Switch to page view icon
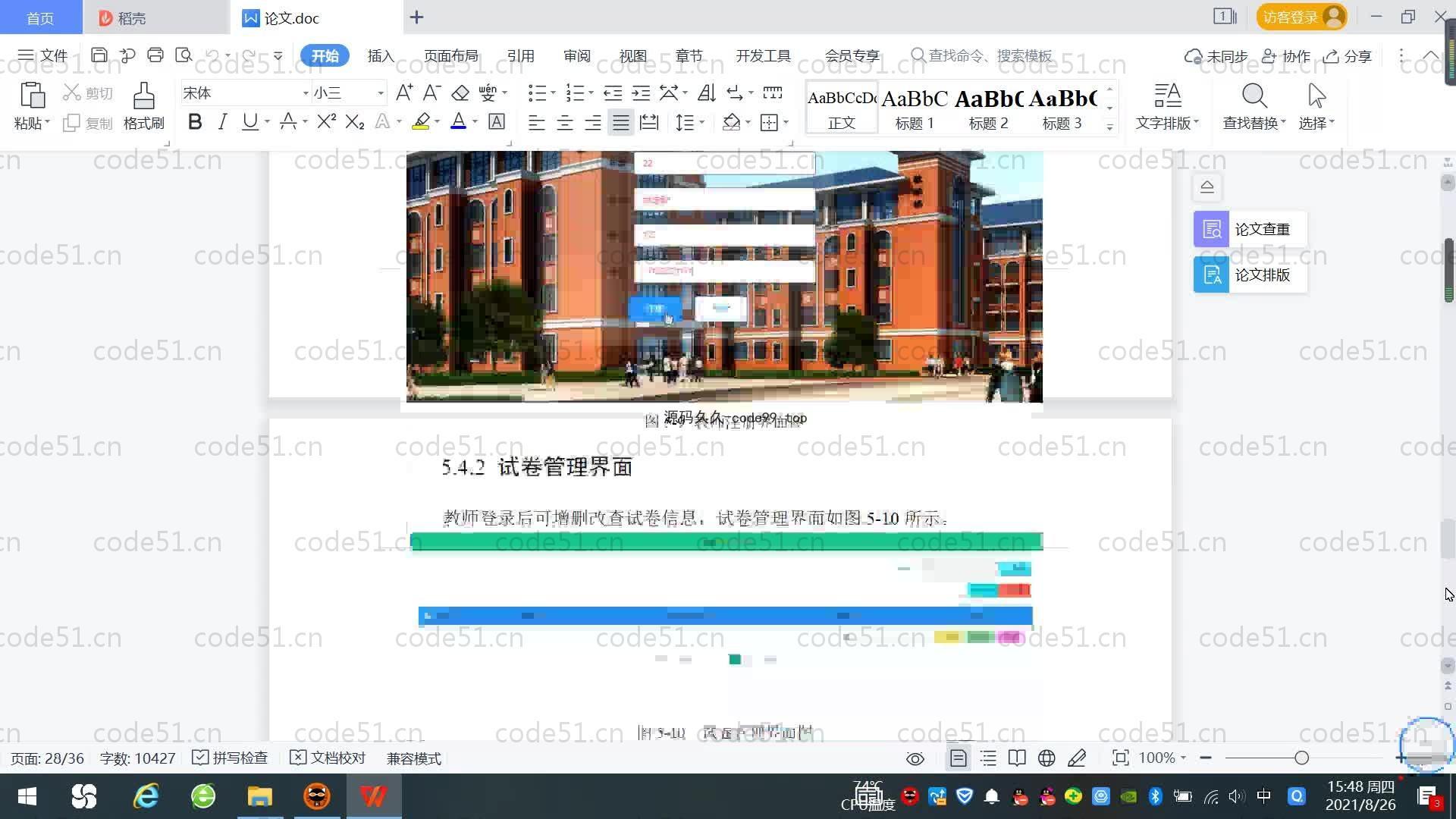 [959, 758]
